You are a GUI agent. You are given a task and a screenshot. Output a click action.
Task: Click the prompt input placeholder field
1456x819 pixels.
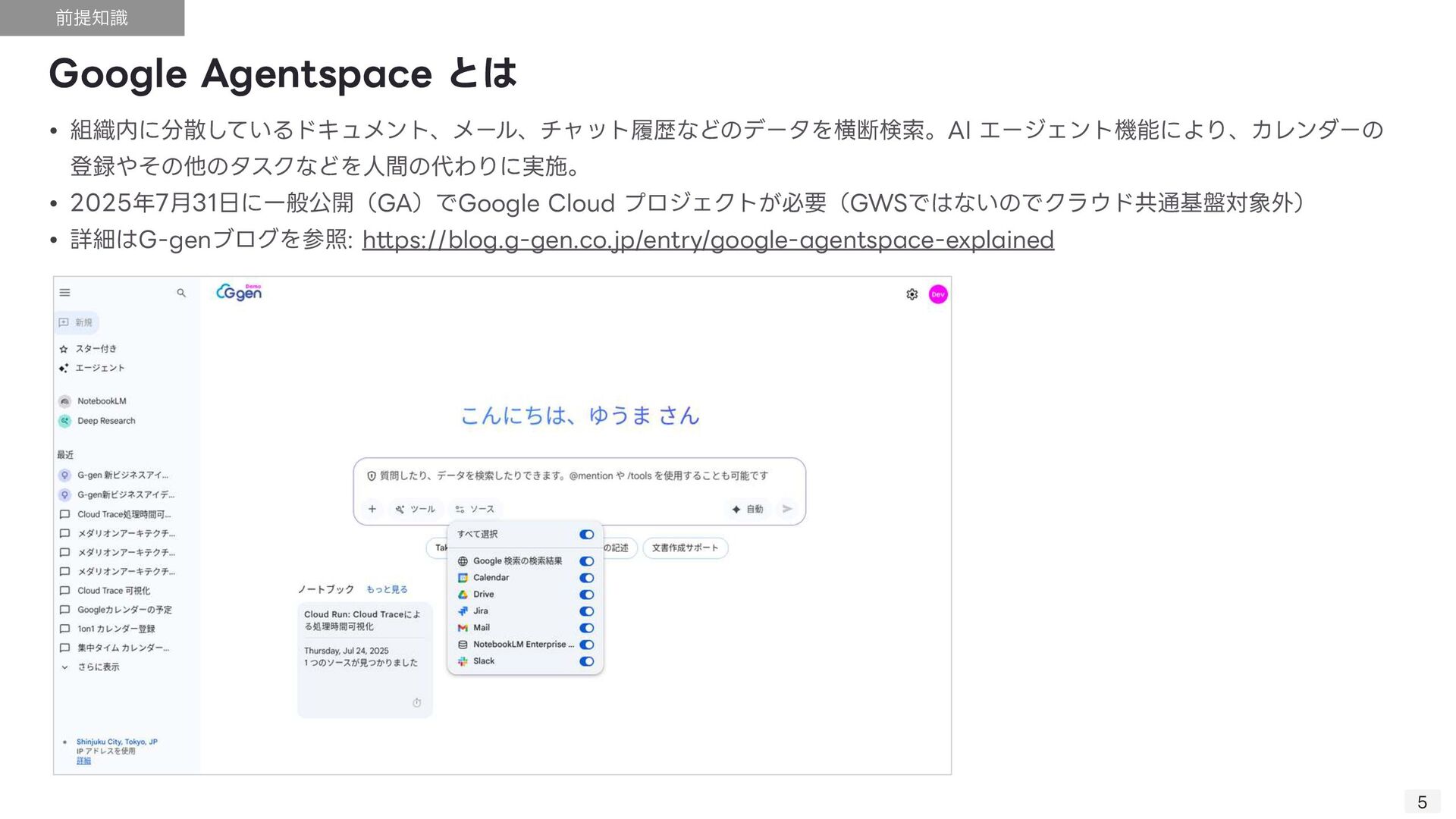click(x=574, y=476)
